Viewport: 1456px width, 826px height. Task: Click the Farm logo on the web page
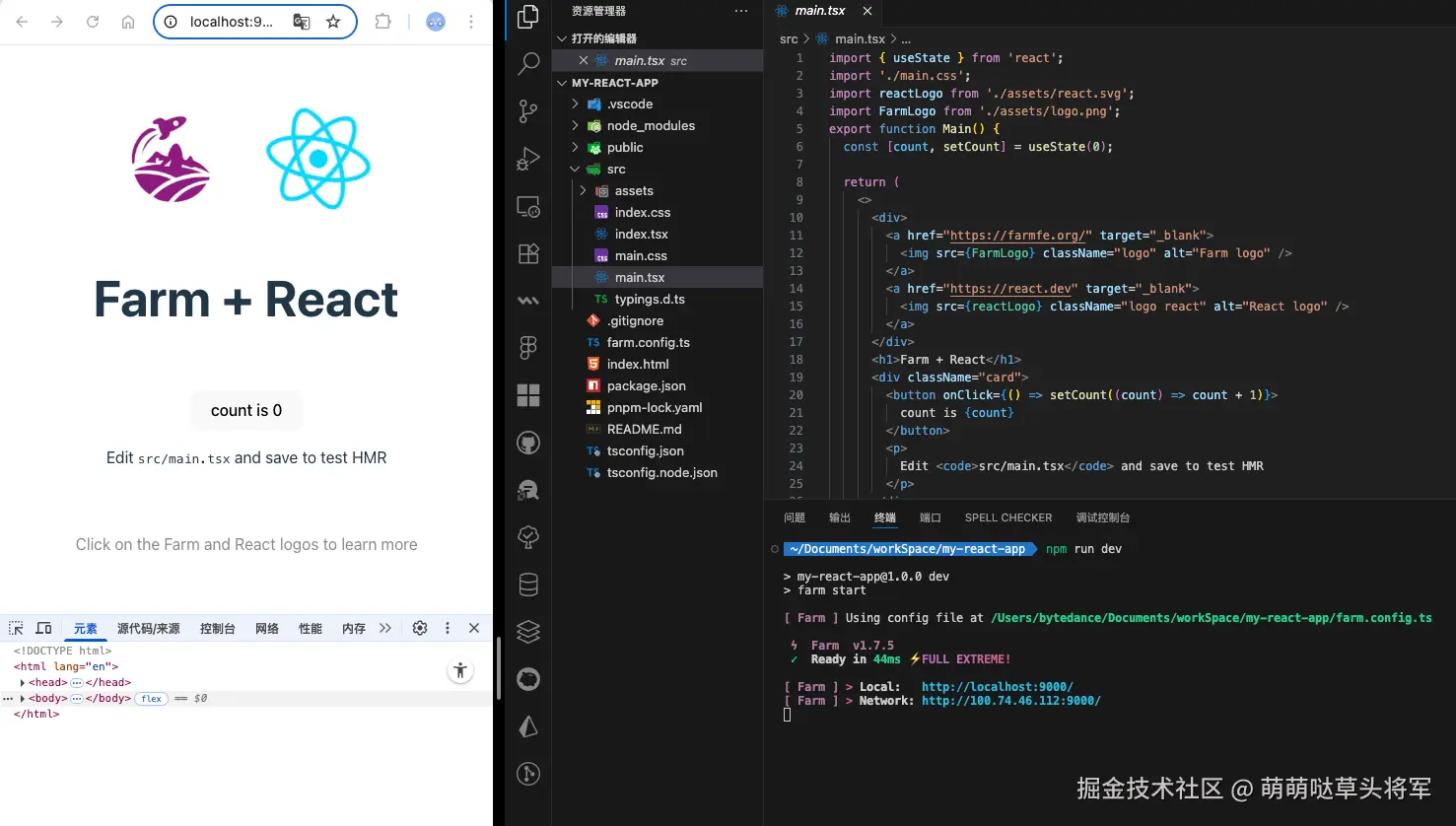[172, 159]
